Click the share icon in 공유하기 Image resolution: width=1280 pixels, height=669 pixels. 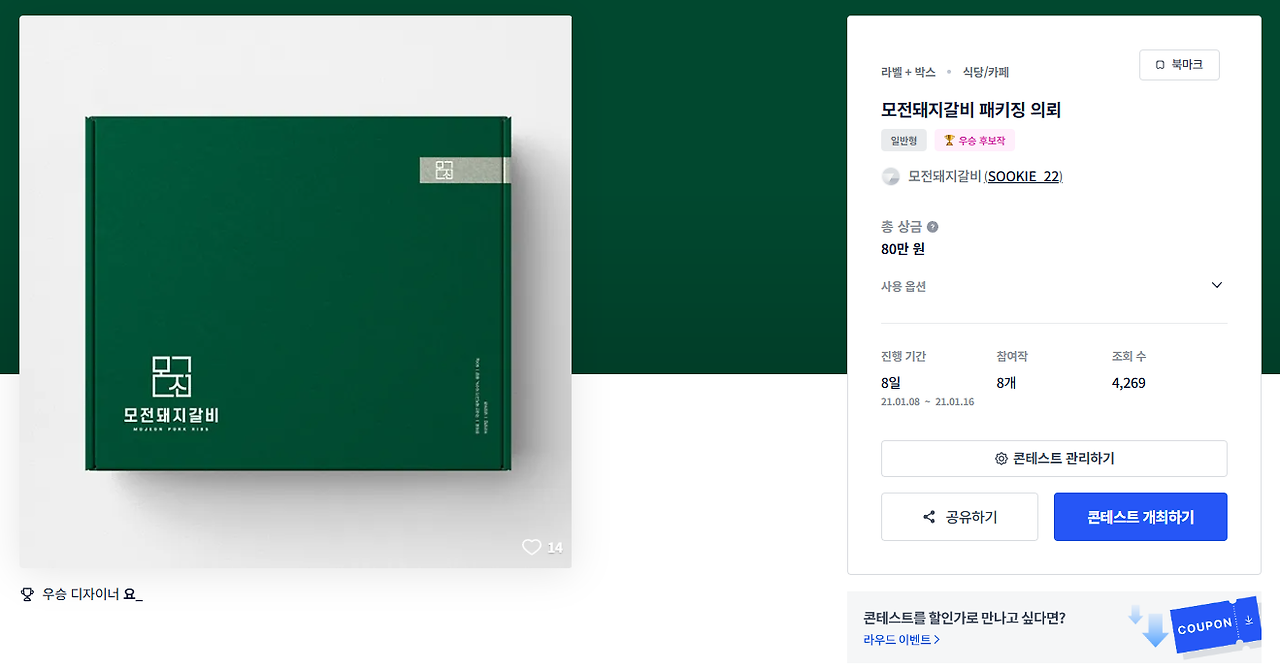point(929,517)
